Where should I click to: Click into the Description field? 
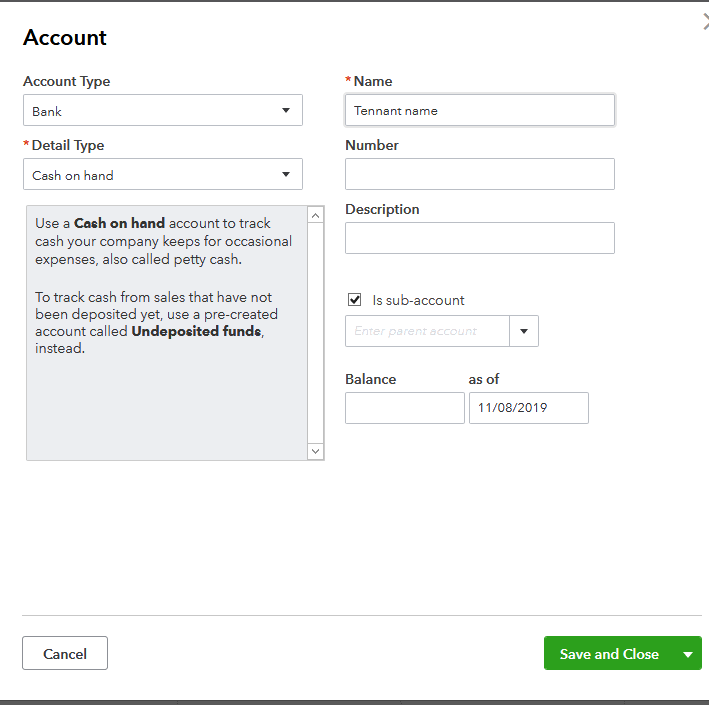(x=479, y=238)
